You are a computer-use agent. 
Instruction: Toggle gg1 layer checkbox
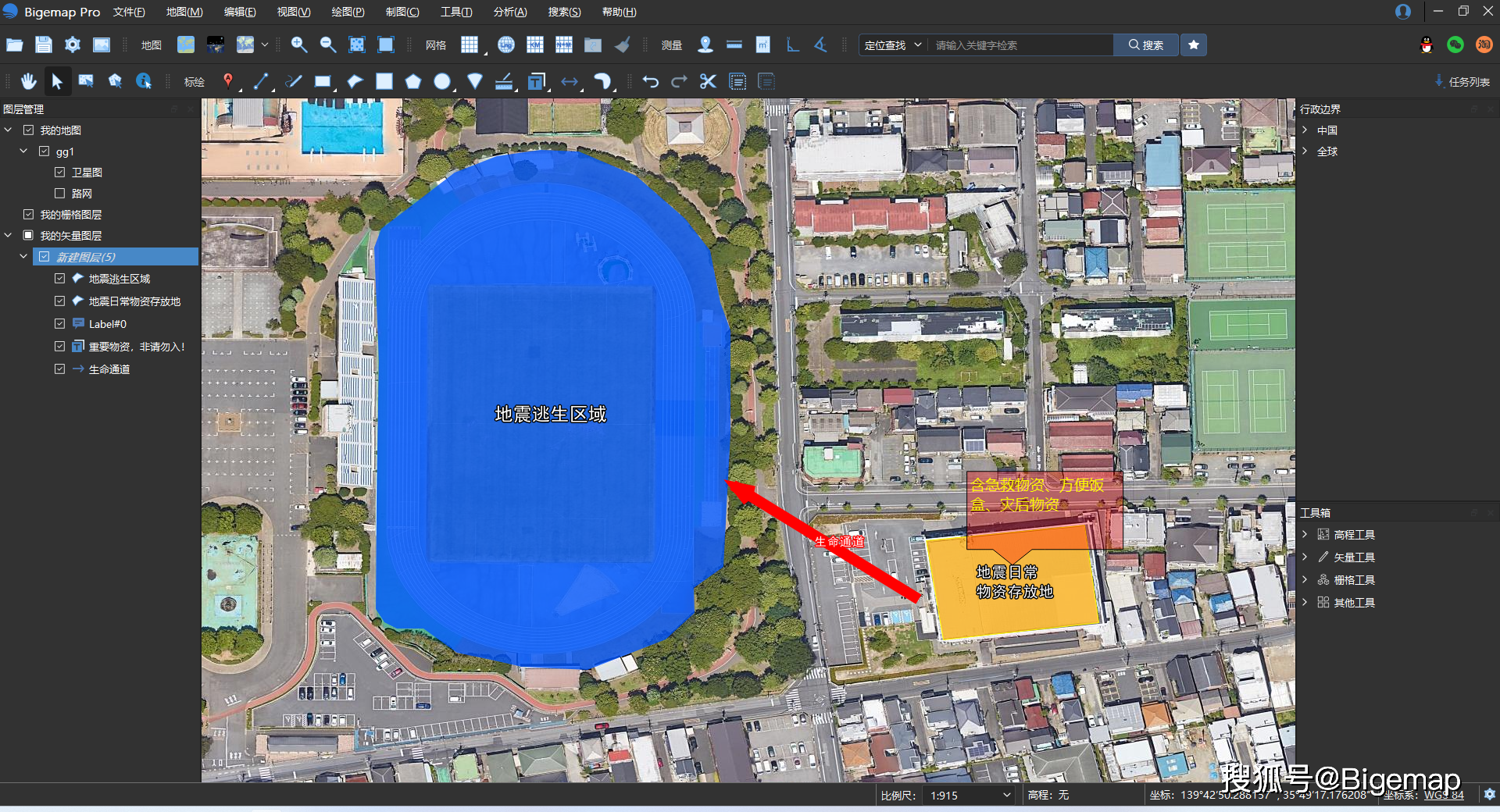coord(44,151)
